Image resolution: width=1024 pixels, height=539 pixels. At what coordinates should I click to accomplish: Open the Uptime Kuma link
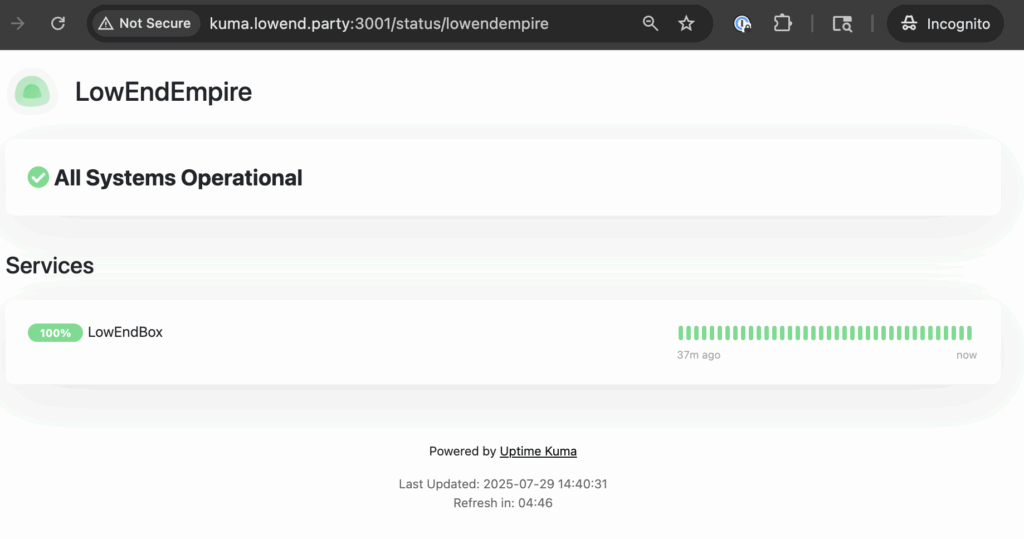pyautogui.click(x=538, y=451)
